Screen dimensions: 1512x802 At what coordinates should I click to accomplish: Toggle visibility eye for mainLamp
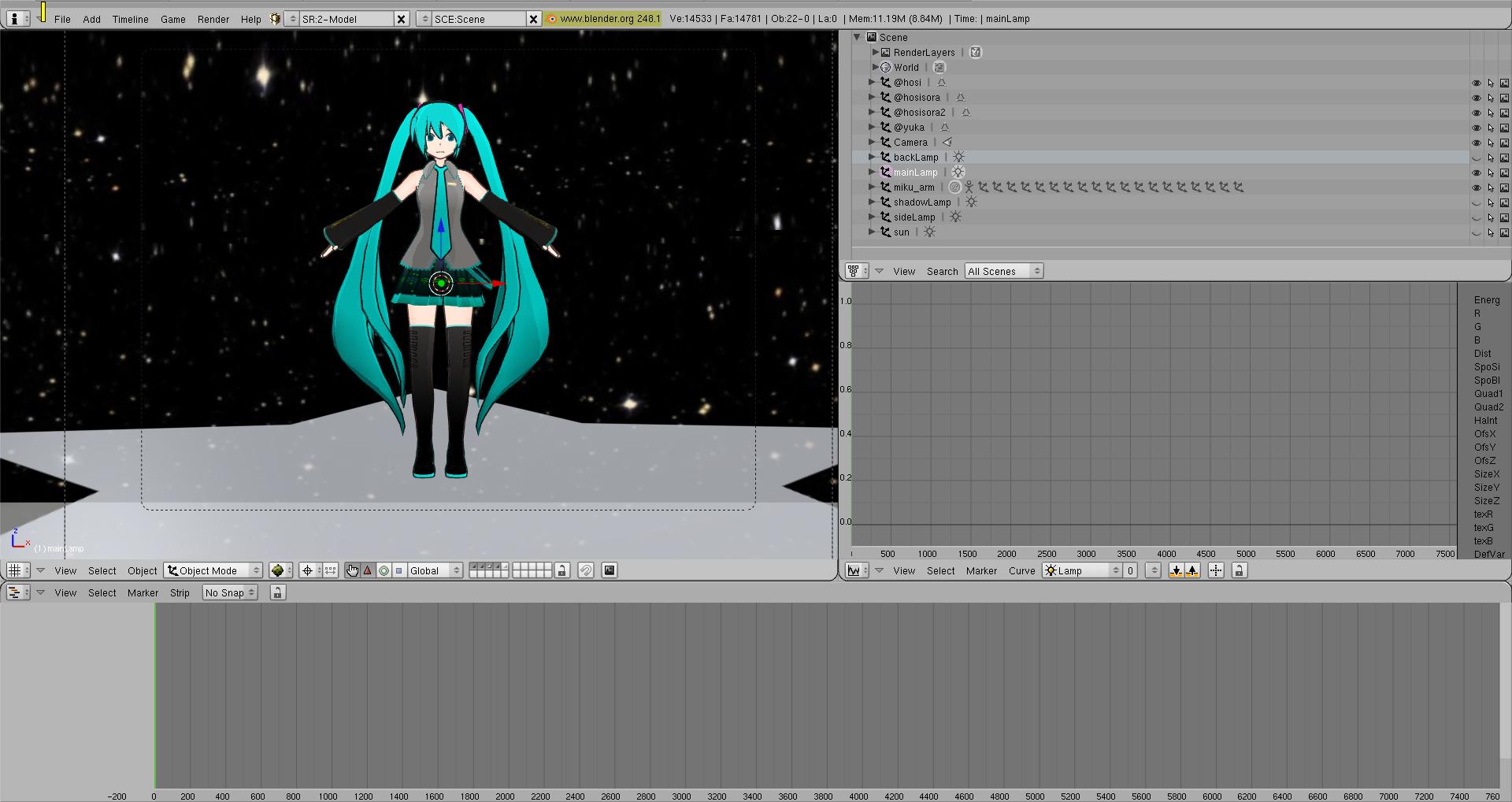pyautogui.click(x=1477, y=173)
